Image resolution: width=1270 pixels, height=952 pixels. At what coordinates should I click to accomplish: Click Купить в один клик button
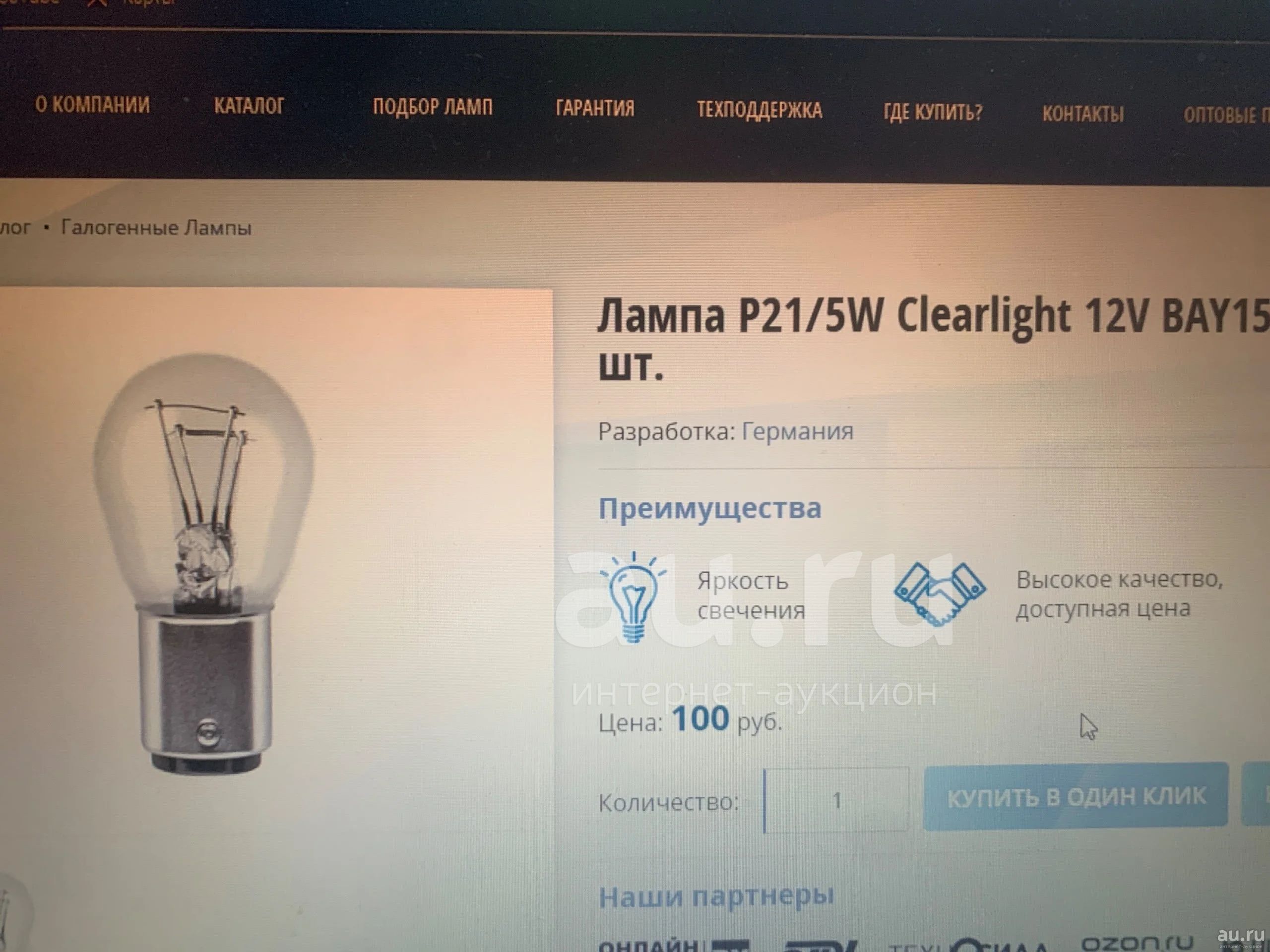1076,796
